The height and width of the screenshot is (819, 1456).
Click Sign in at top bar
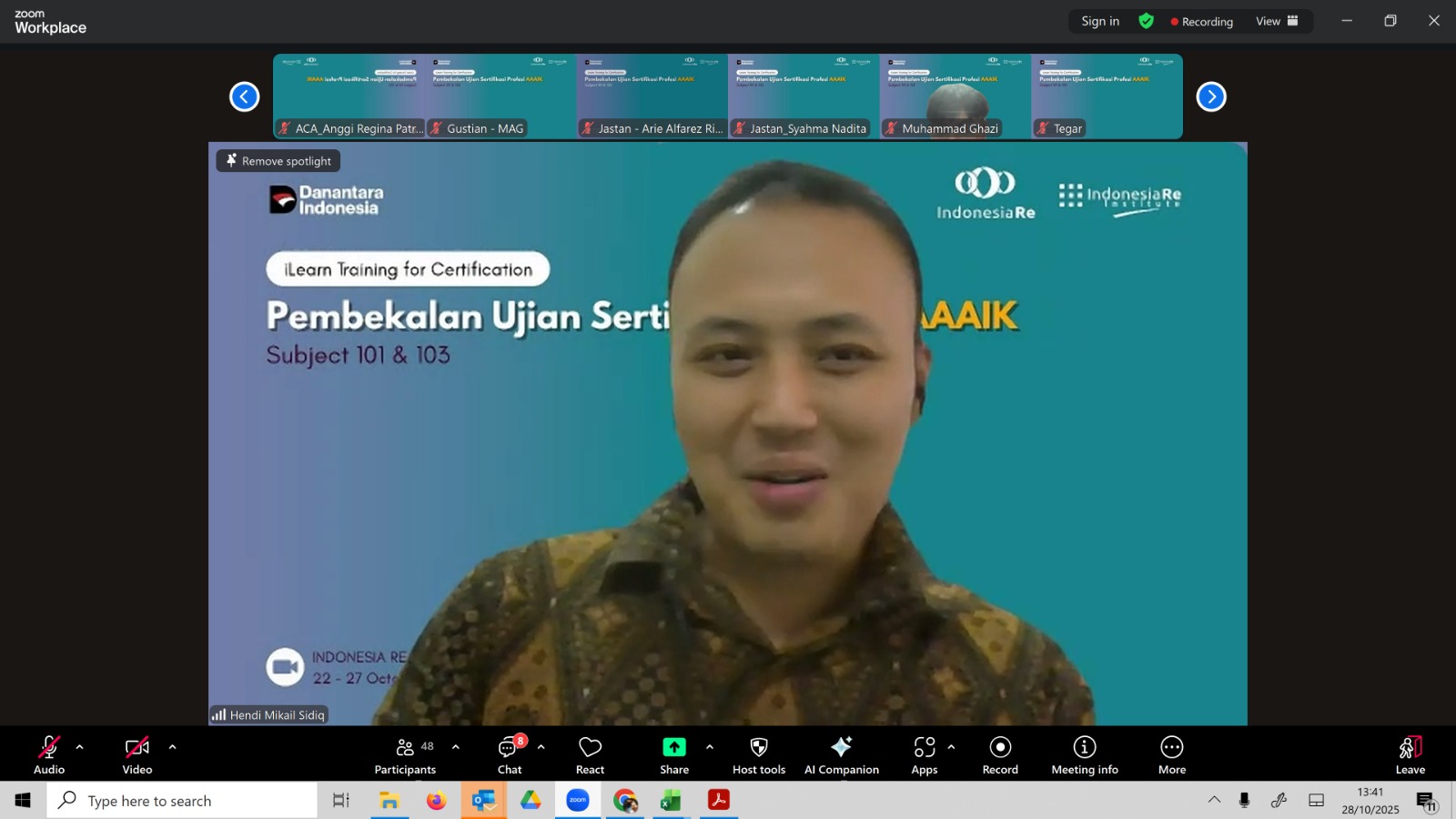(x=1100, y=21)
